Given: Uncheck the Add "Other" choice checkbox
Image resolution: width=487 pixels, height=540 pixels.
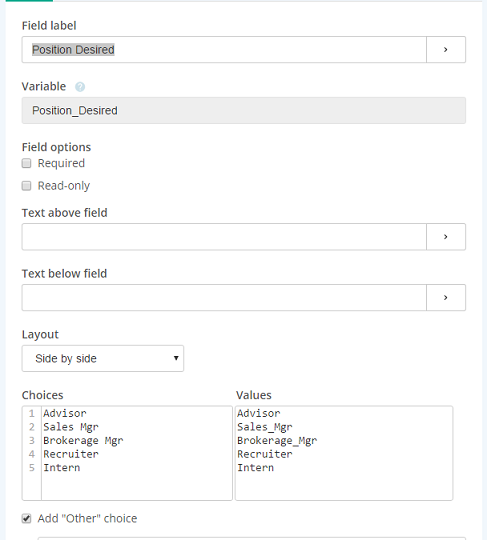Looking at the screenshot, I should tap(27, 518).
